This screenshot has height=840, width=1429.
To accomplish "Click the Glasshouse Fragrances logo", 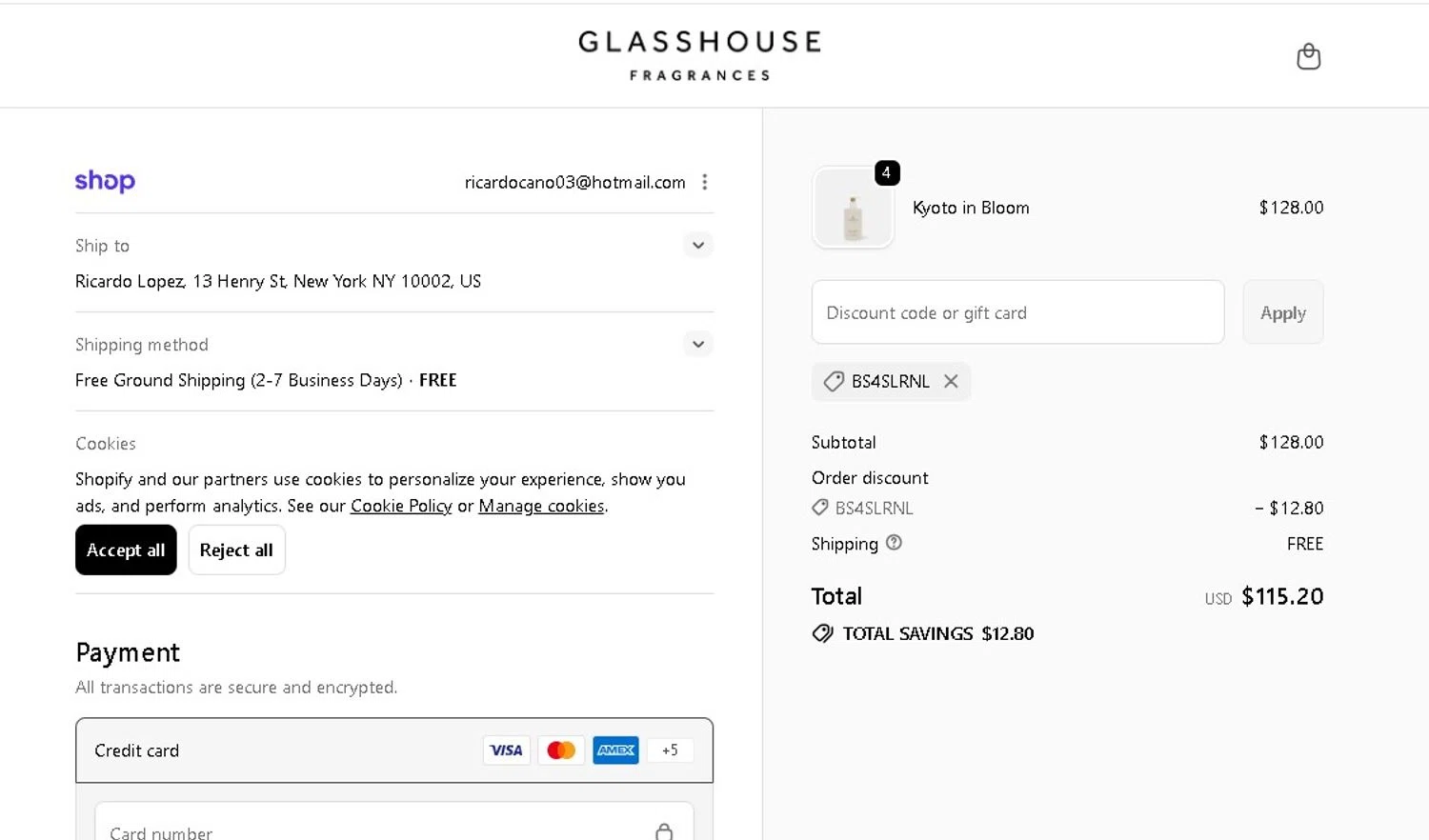I will click(699, 55).
